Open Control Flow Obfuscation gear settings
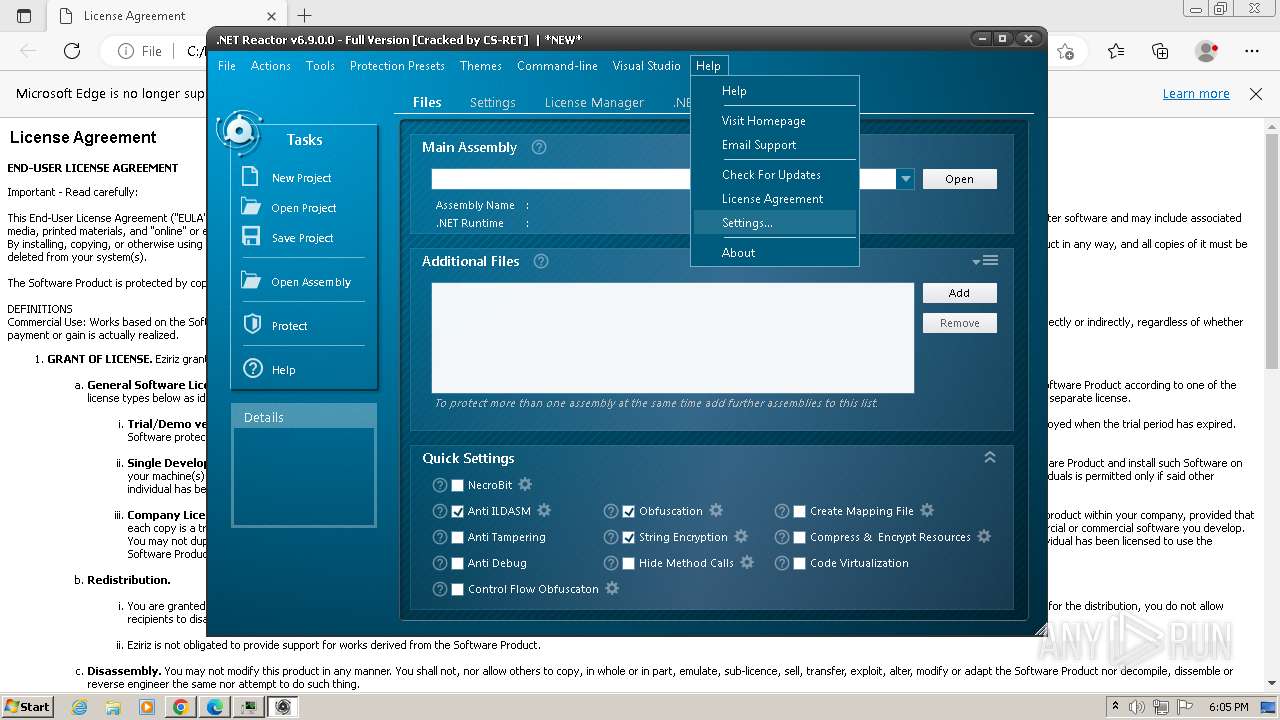This screenshot has height=720, width=1280. point(612,588)
